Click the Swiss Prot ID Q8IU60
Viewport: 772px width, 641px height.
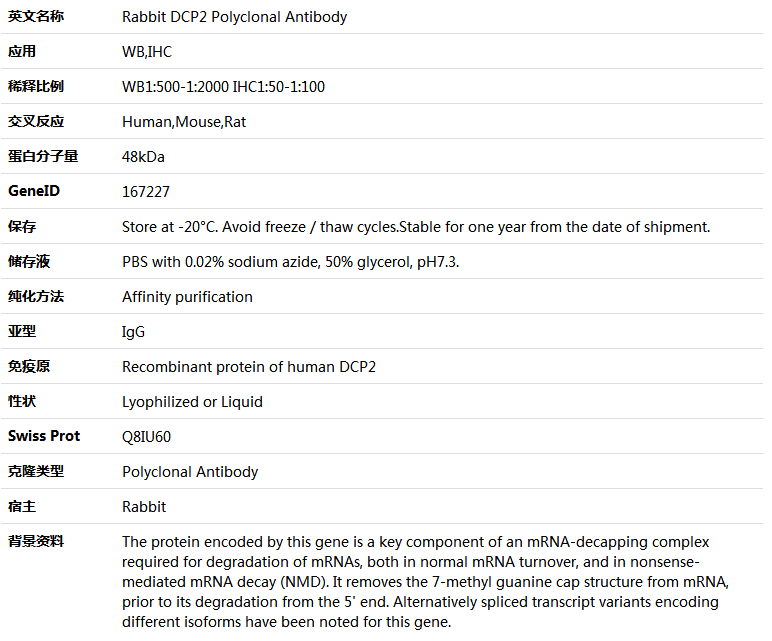click(146, 437)
